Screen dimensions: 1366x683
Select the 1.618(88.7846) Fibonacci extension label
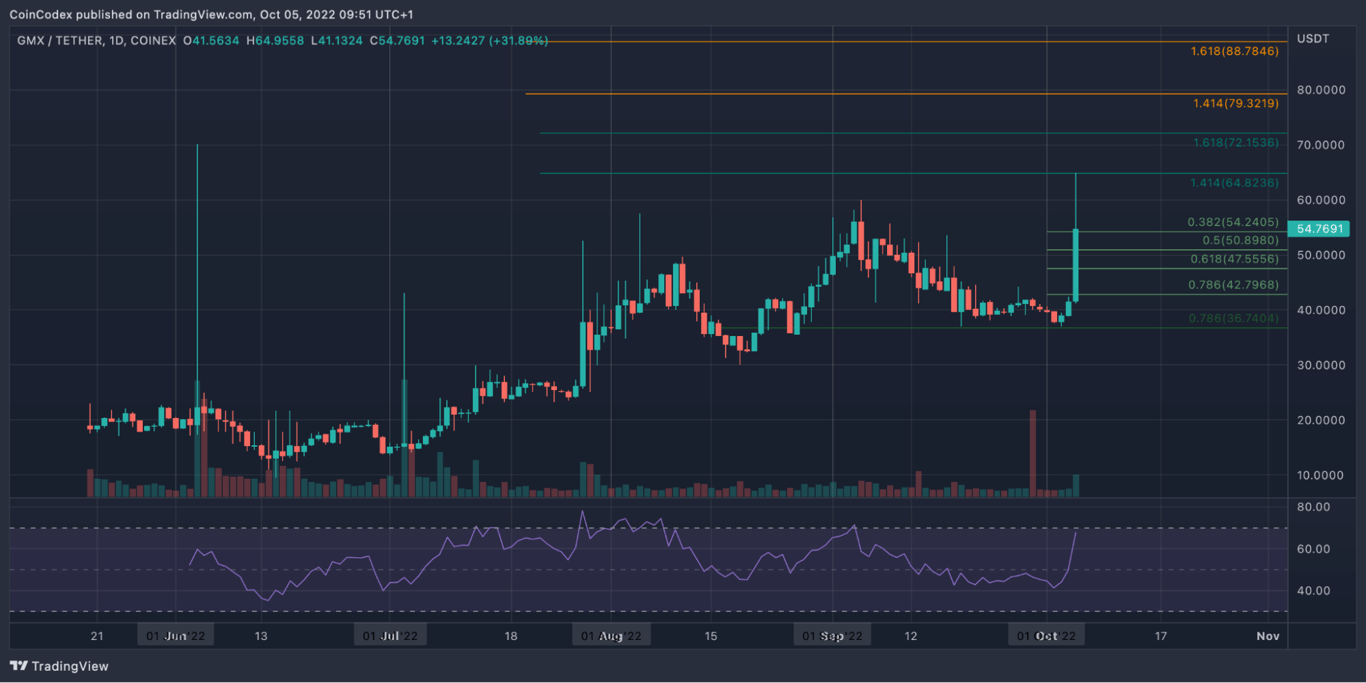(1234, 51)
